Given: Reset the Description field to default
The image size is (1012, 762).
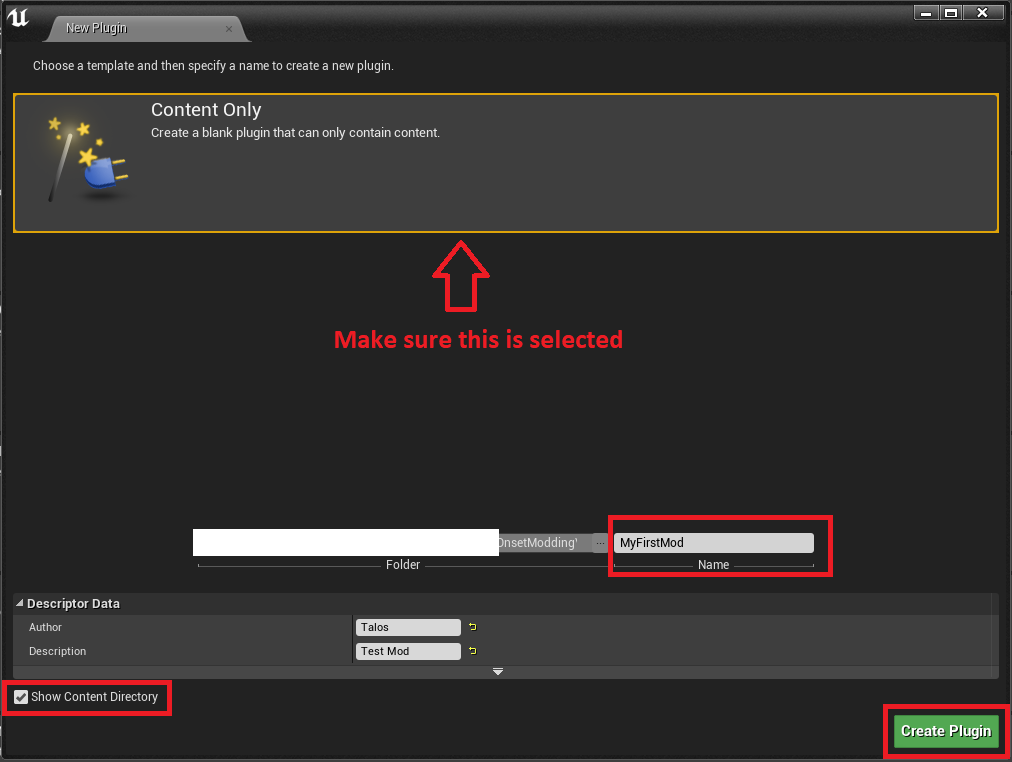Looking at the screenshot, I should [472, 651].
